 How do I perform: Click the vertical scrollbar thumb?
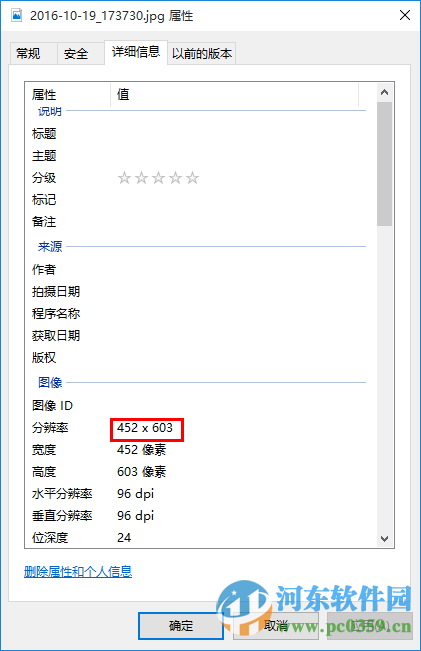384,164
